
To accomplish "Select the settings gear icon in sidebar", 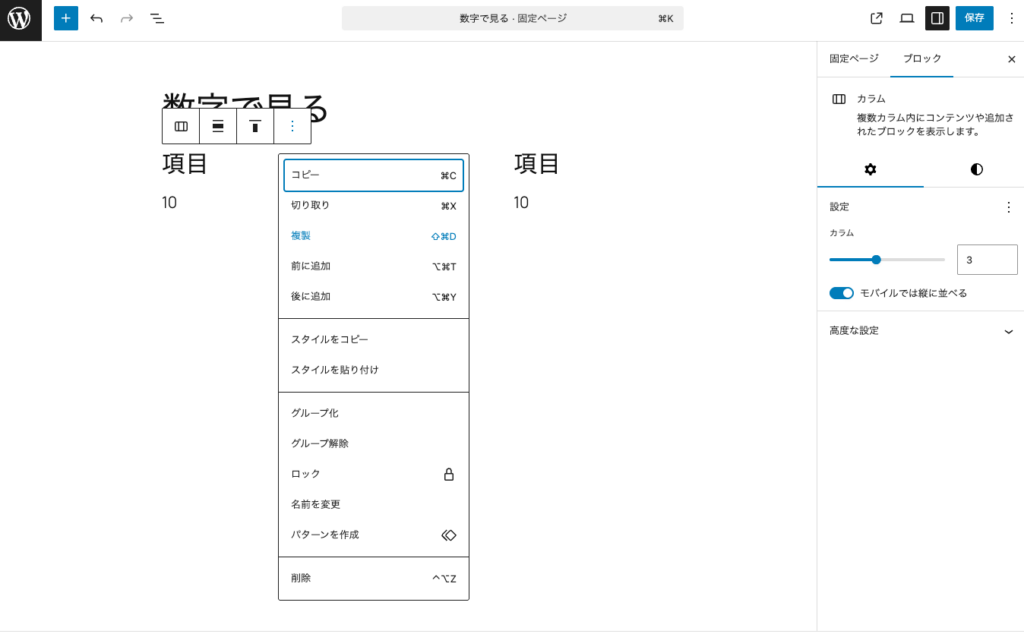I will (x=870, y=170).
